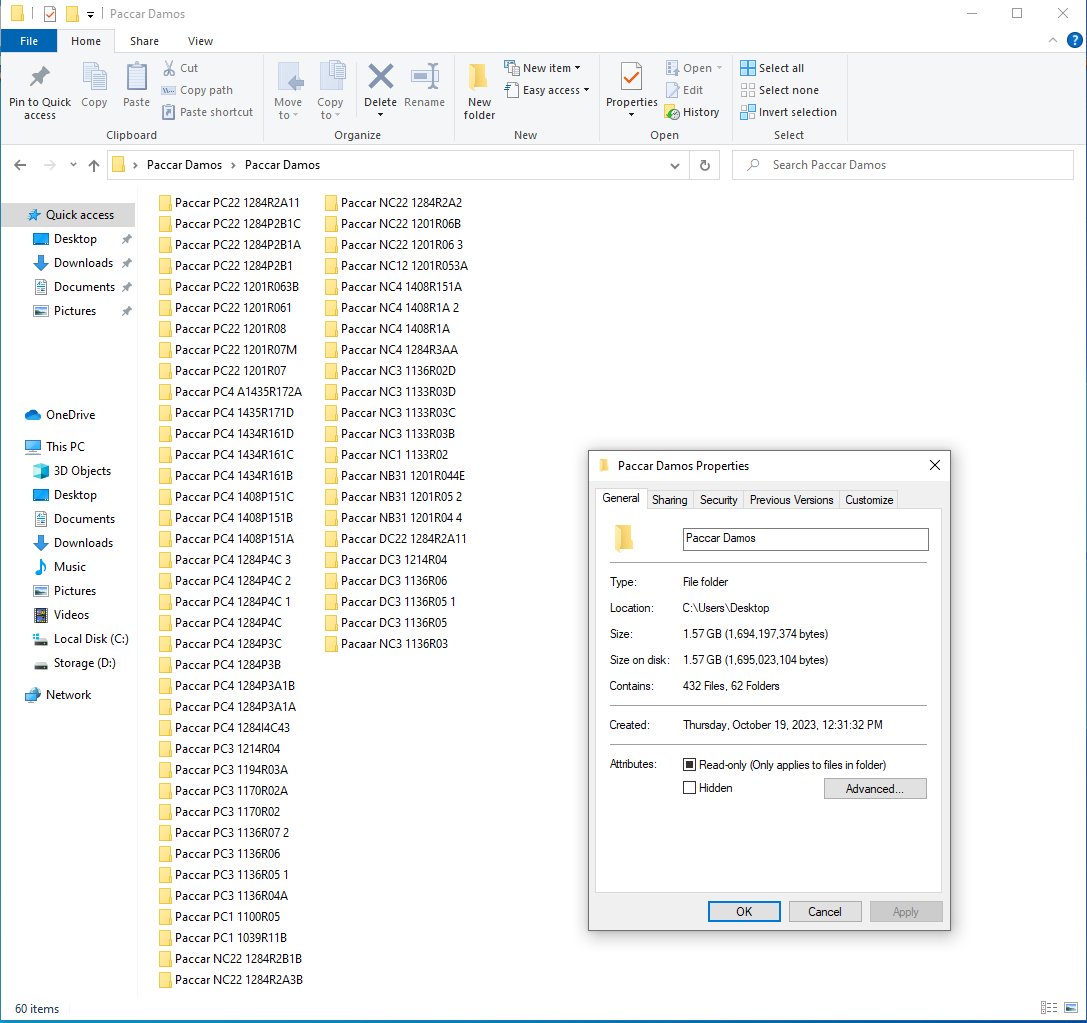Click the Delete X icon
The image size is (1087, 1023).
[381, 76]
